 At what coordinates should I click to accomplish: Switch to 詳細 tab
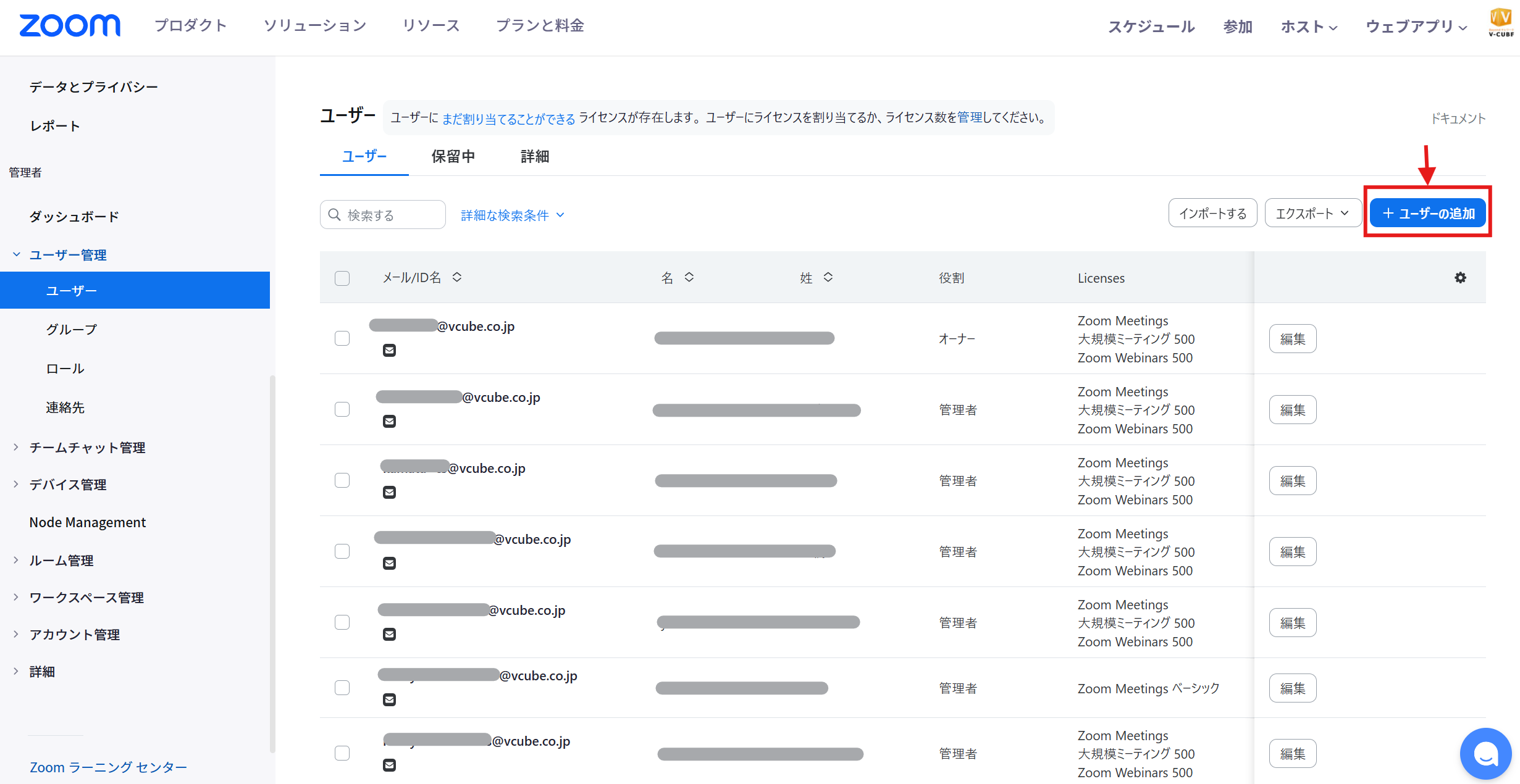(x=535, y=156)
